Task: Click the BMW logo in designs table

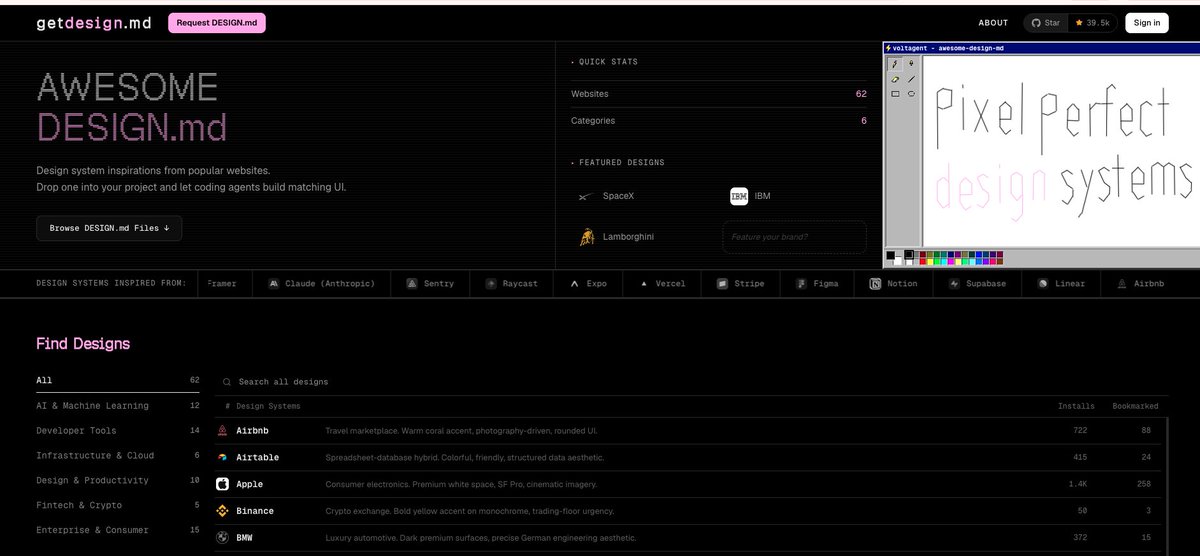Action: pyautogui.click(x=222, y=538)
